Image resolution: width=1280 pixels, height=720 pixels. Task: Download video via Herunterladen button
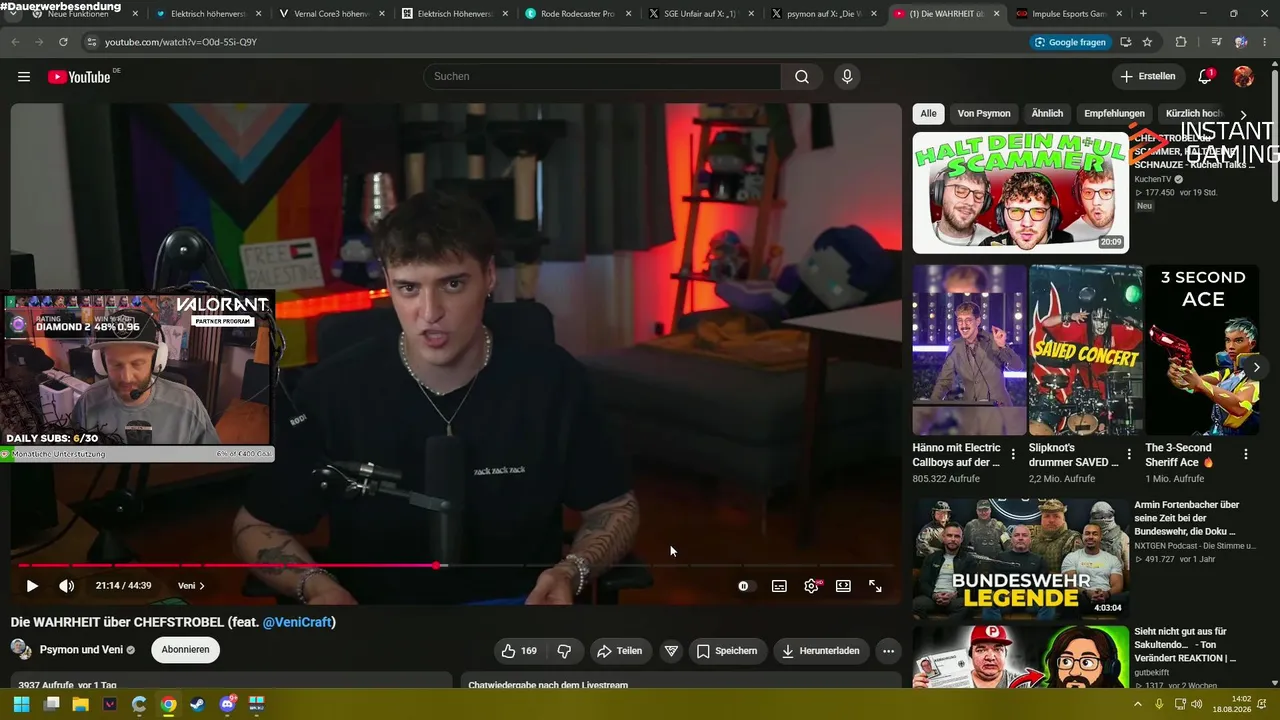click(820, 651)
